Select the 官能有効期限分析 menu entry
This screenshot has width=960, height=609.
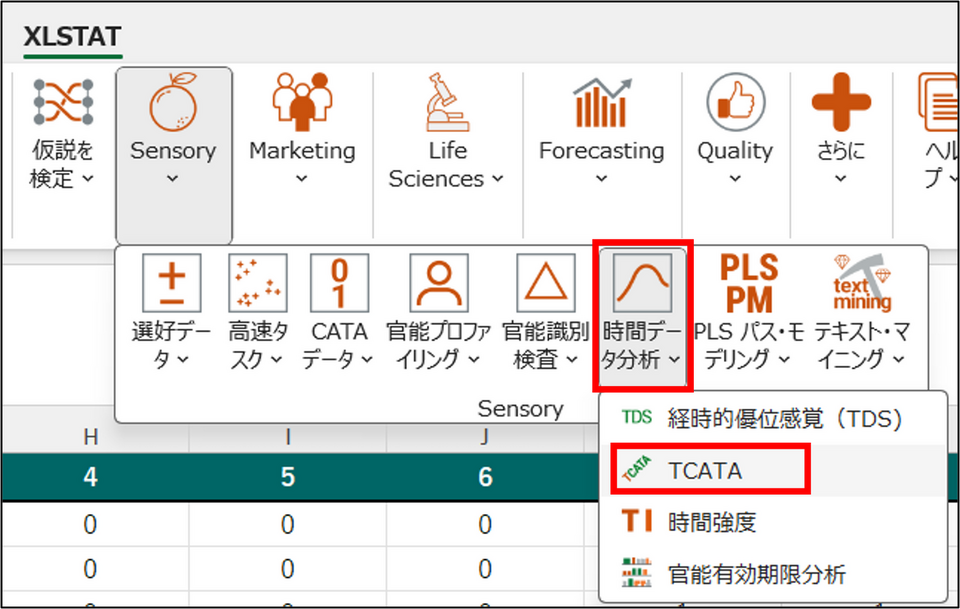click(774, 574)
